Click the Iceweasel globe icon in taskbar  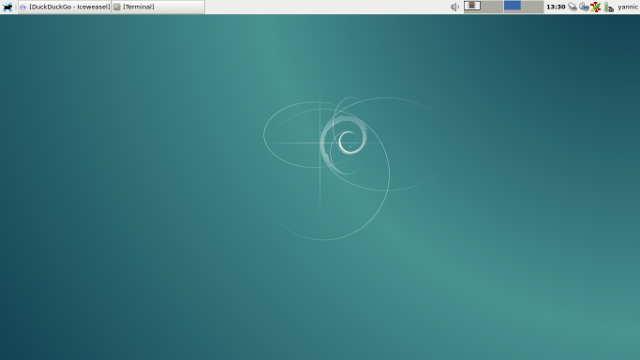click(x=23, y=7)
